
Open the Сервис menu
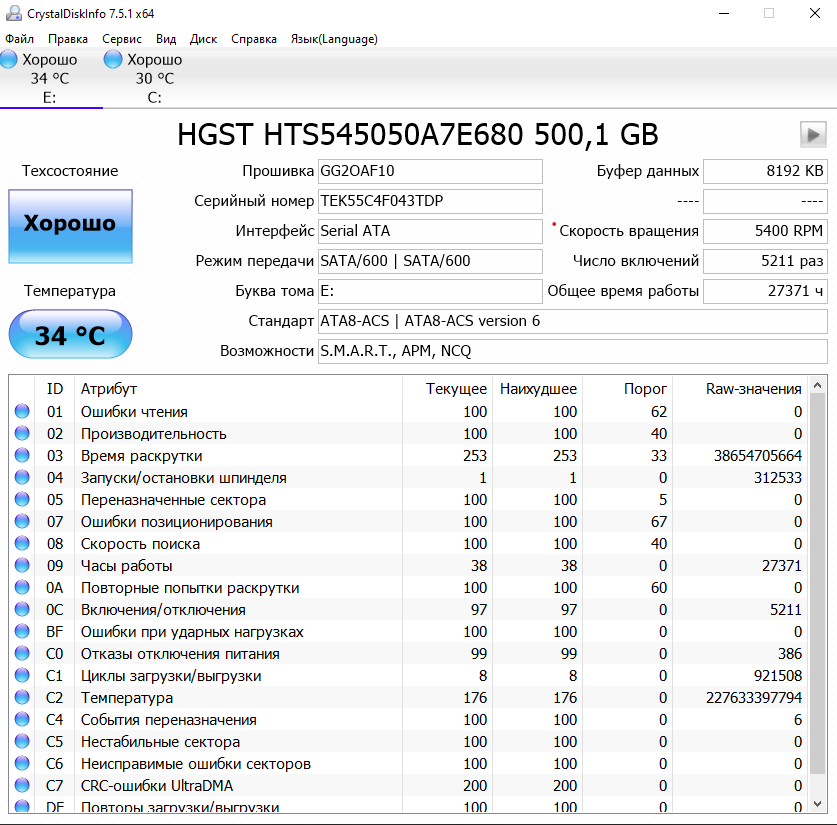[x=122, y=39]
